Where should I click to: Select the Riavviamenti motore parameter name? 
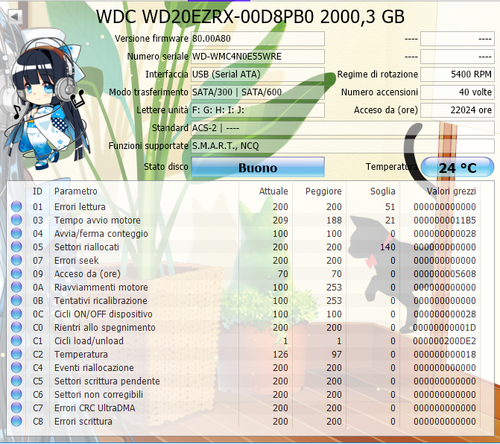tap(101, 287)
